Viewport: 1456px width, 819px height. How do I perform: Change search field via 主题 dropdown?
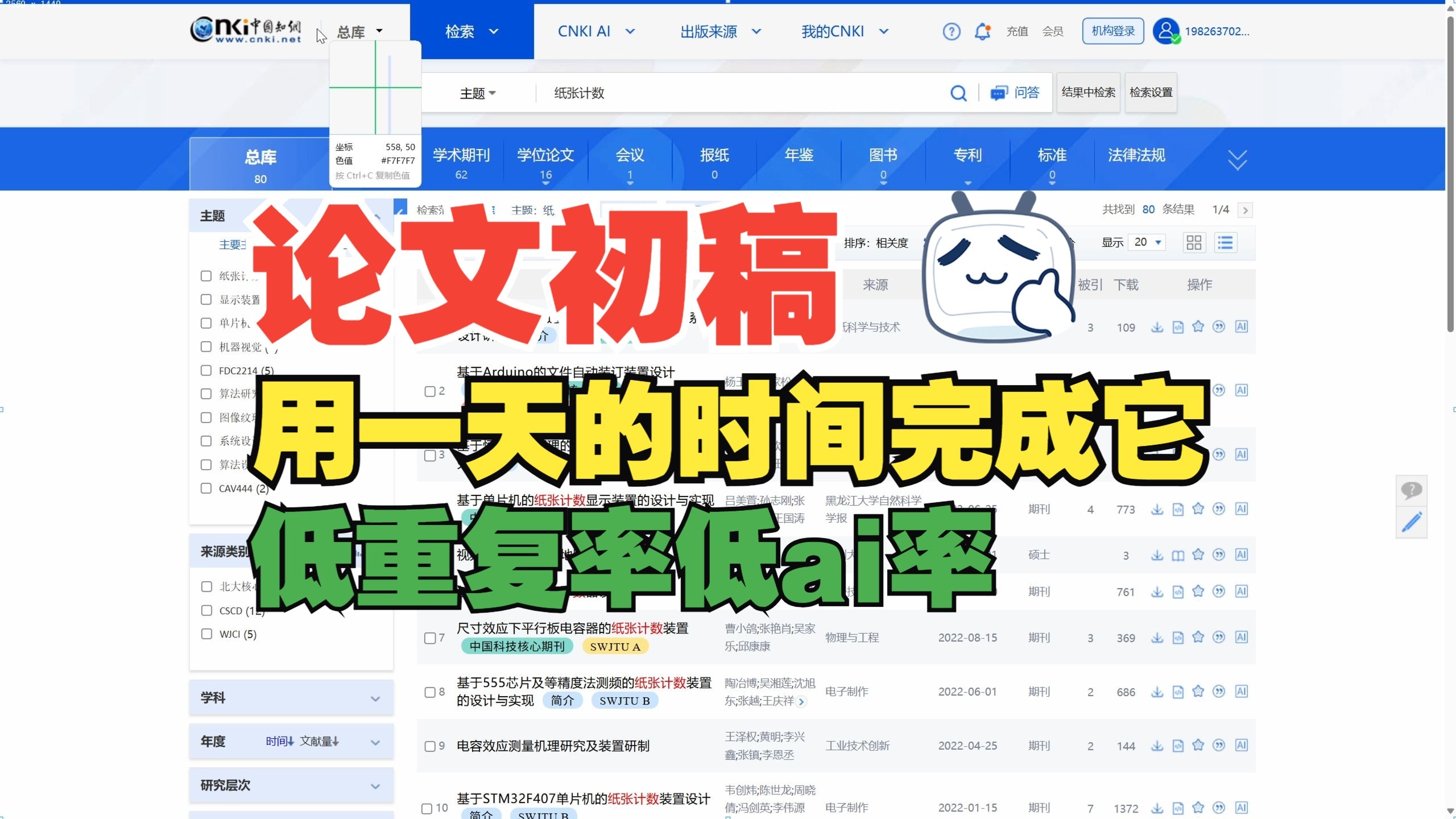pyautogui.click(x=478, y=93)
